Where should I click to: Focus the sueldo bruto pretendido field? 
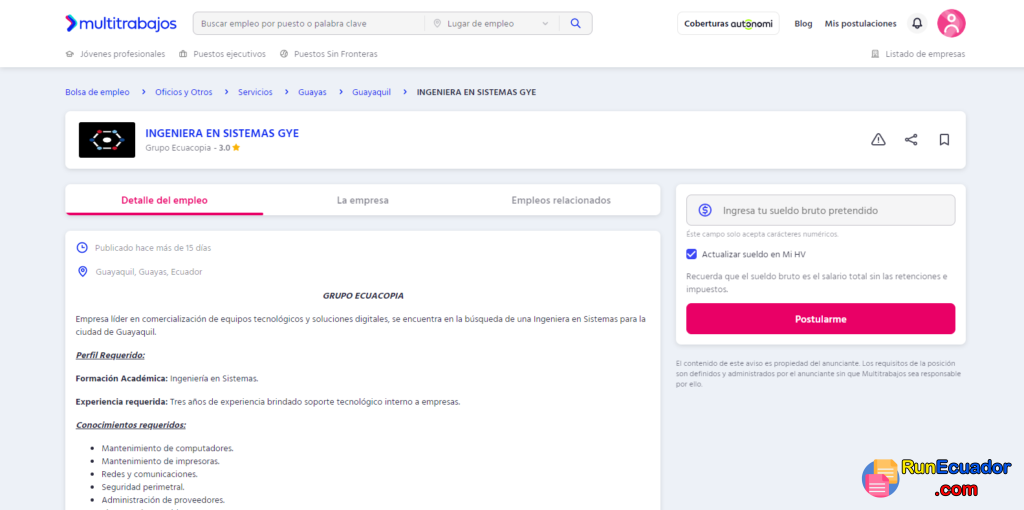pyautogui.click(x=820, y=210)
